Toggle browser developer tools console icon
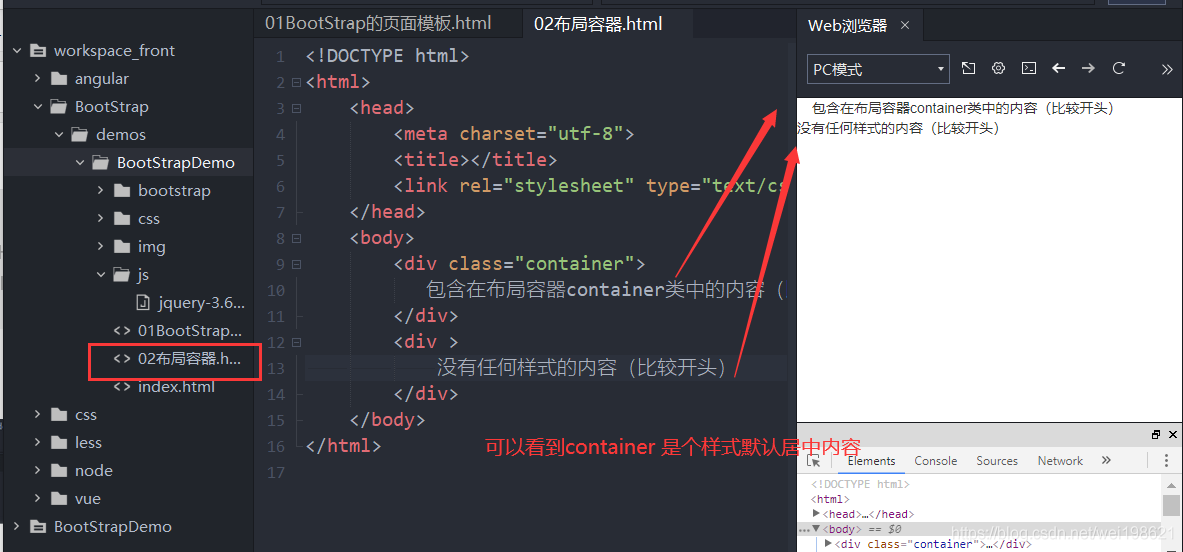Screen dimensions: 1183x552 (1028, 68)
